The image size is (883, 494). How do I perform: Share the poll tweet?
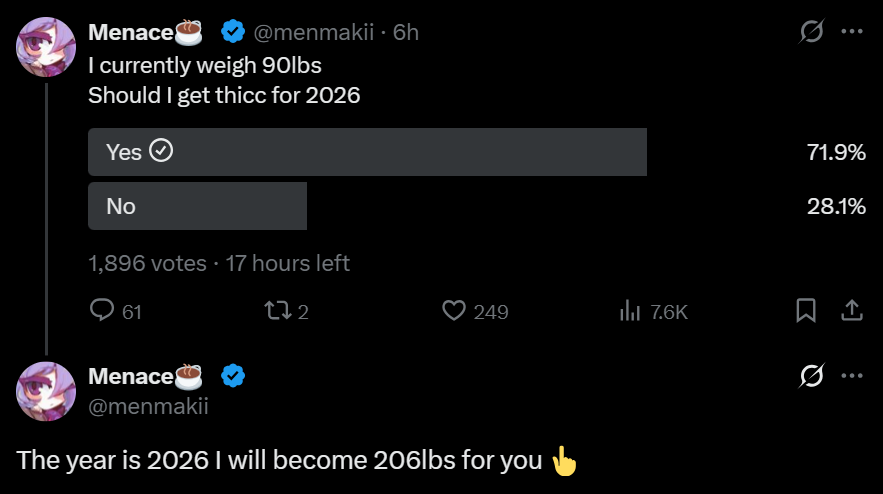[x=851, y=311]
